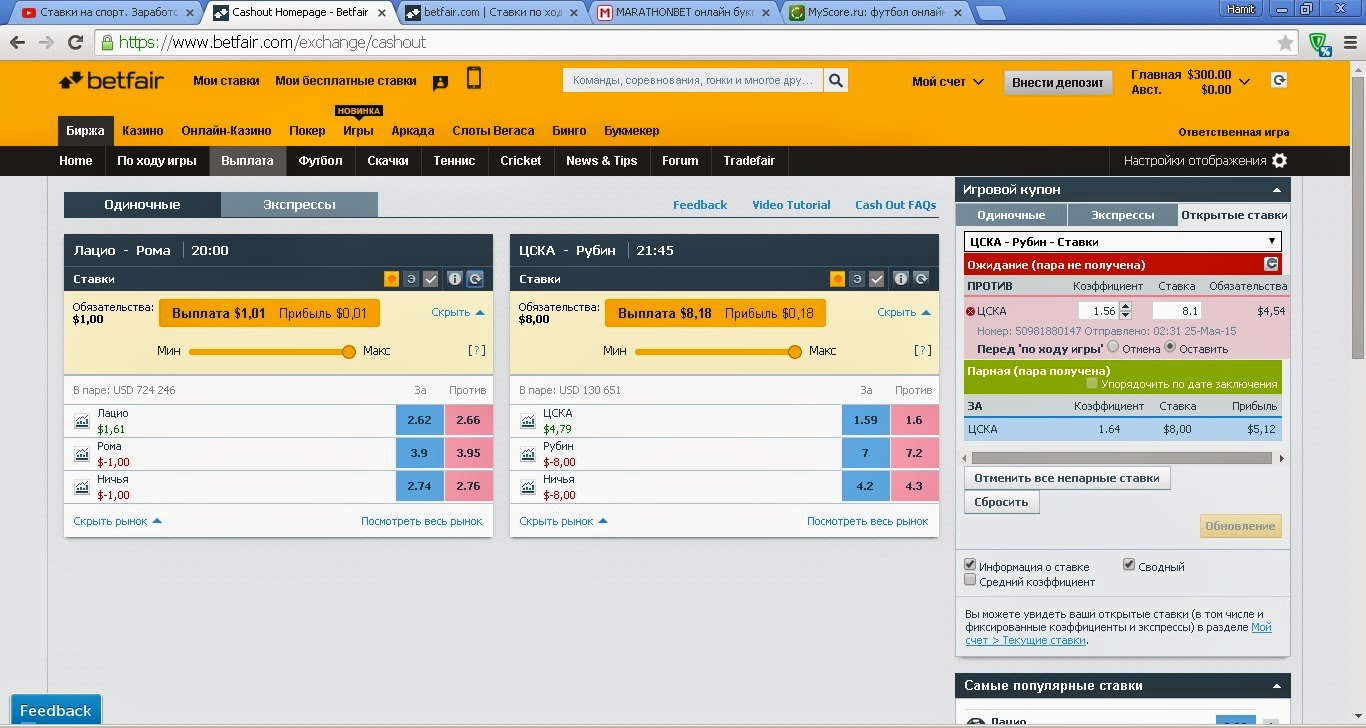This screenshot has width=1366, height=728.
Task: Refresh the Лацио - Рома market
Action: (475, 279)
